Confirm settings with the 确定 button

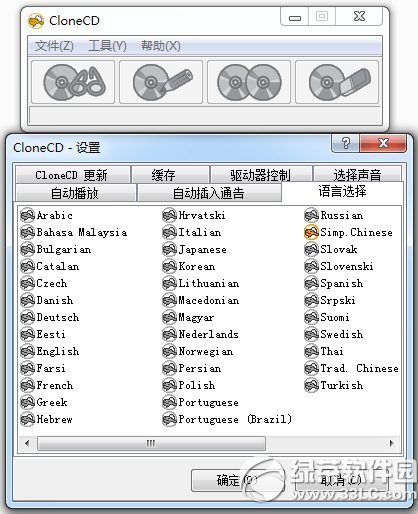(x=238, y=480)
